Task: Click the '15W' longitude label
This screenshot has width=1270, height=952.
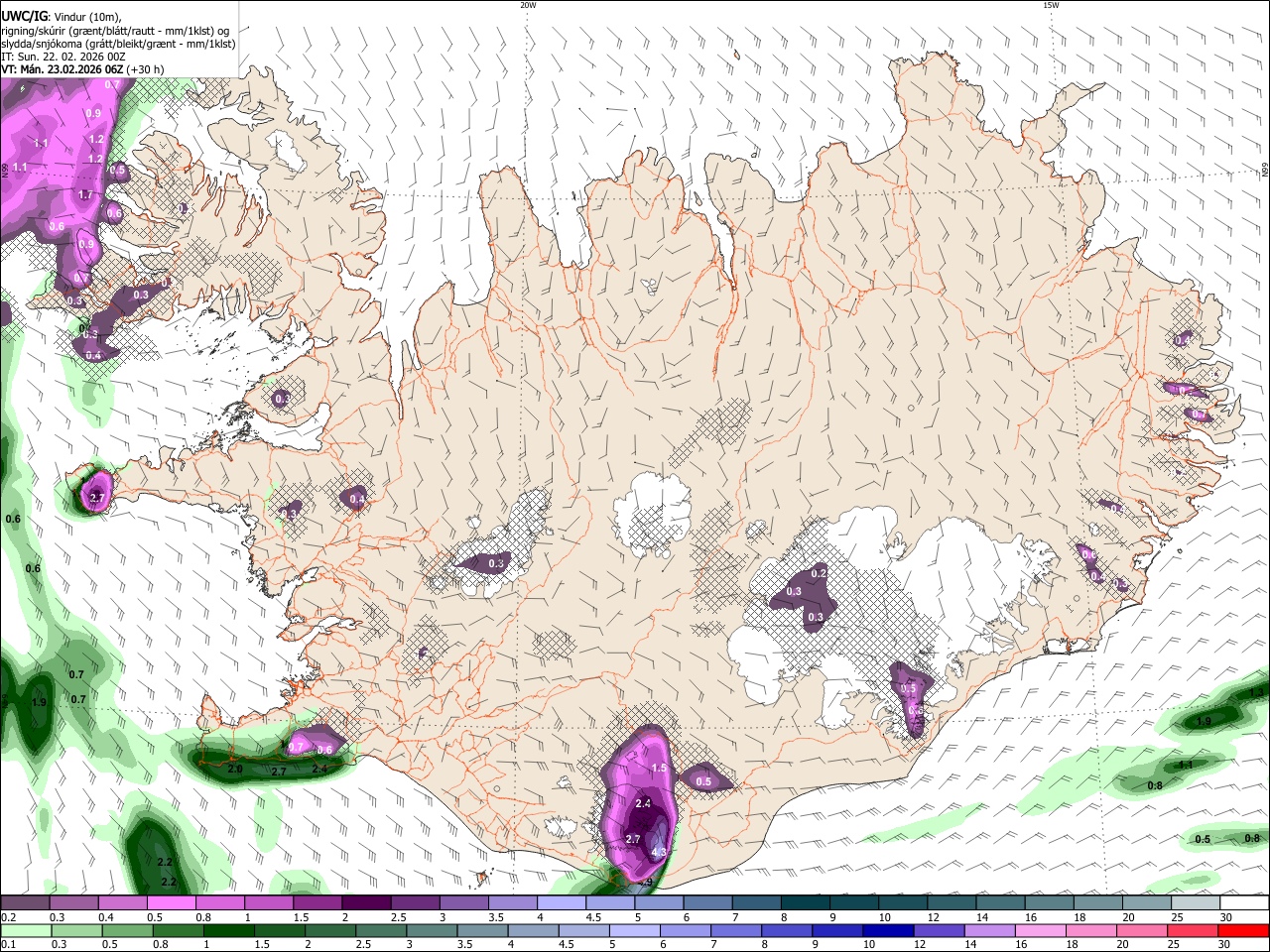Action: pos(1051,5)
